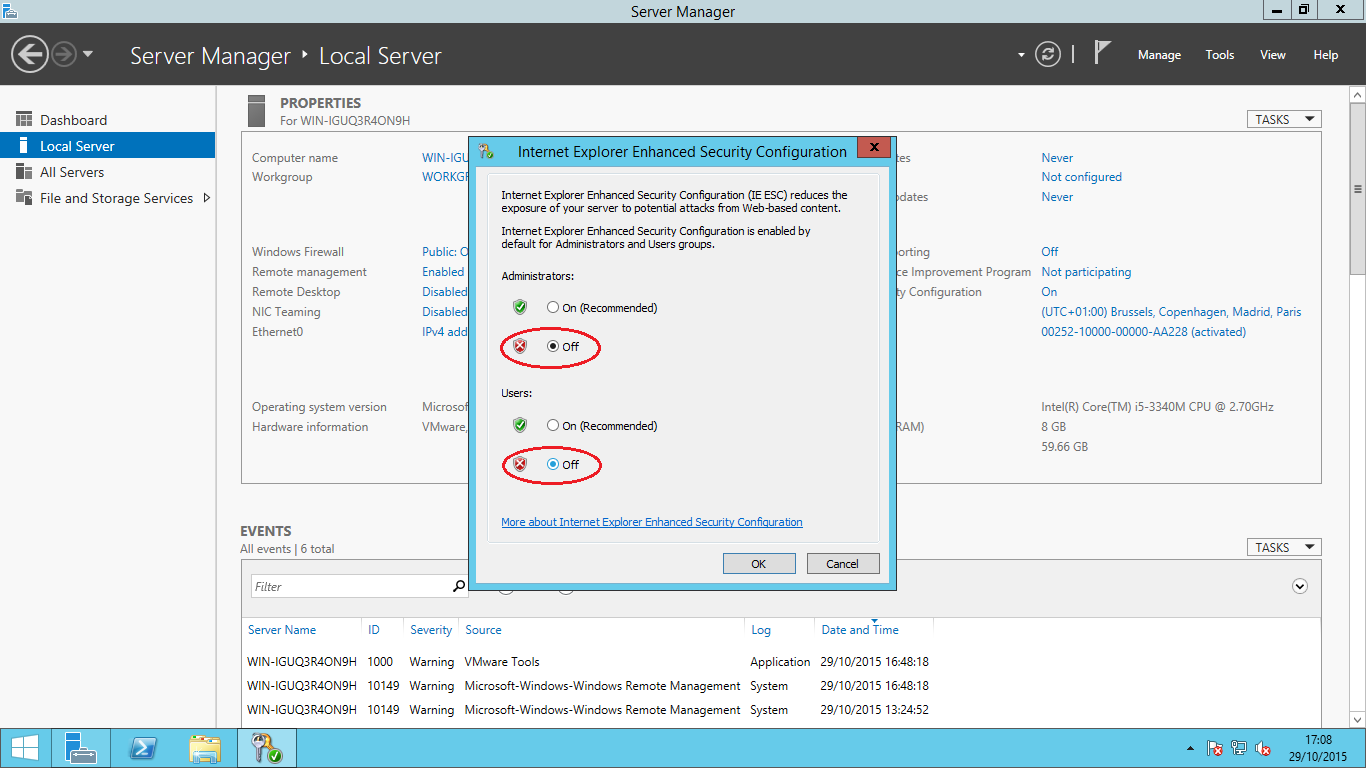Screen dimensions: 1366x768
Task: Open More about IE Enhanced Security link
Action: click(652, 522)
